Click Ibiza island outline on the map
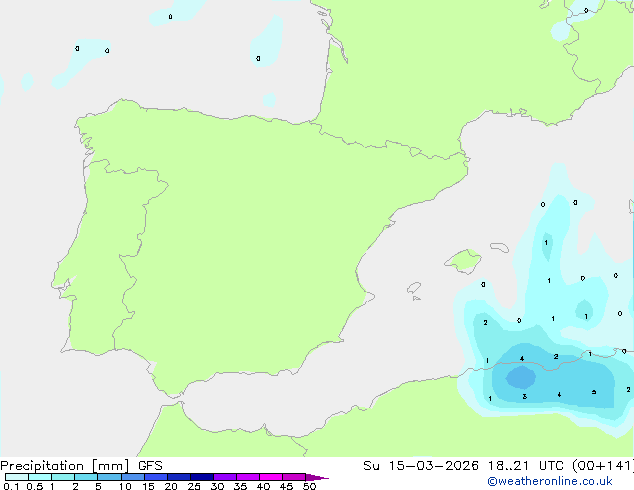The width and height of the screenshot is (634, 490). coord(414,288)
